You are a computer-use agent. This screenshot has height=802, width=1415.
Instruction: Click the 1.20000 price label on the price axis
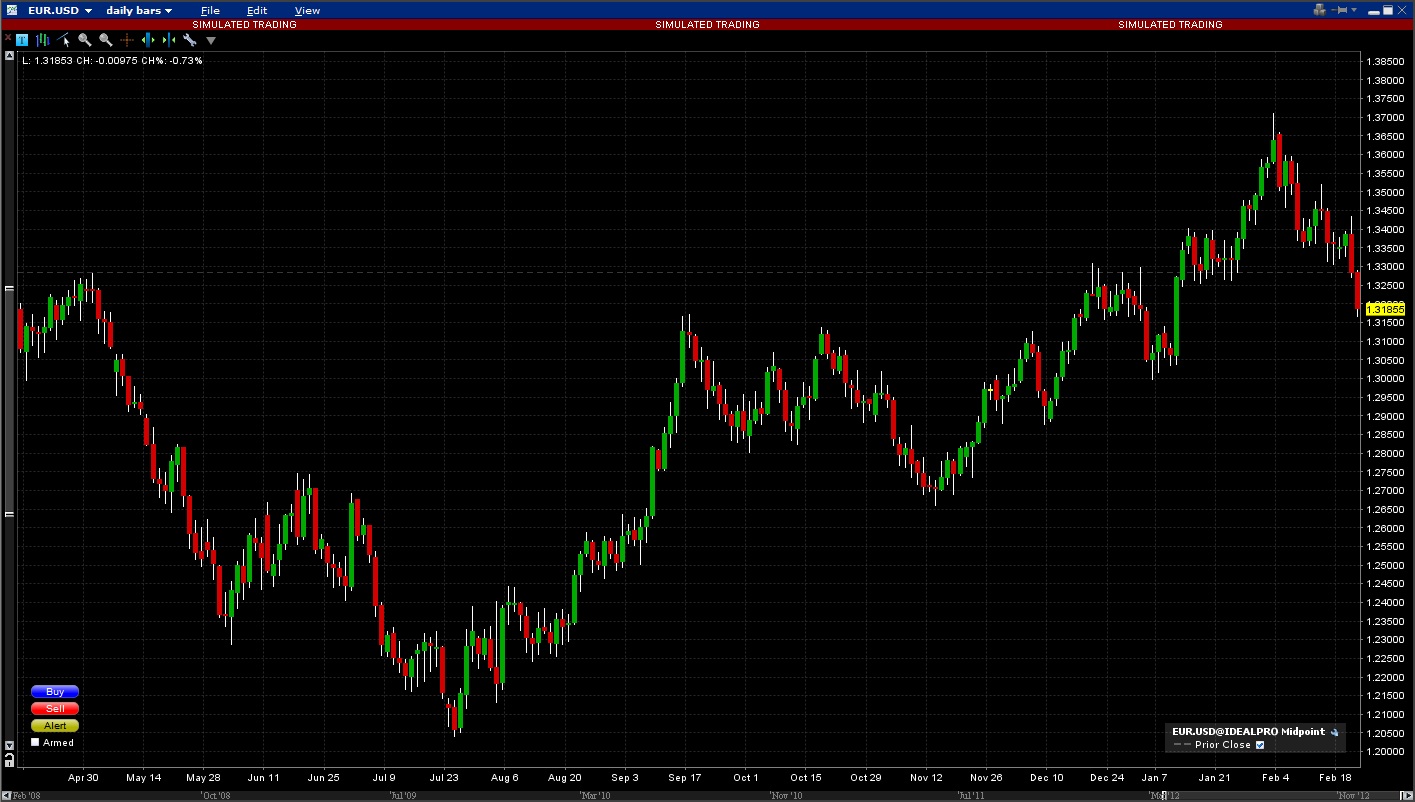pyautogui.click(x=1385, y=752)
